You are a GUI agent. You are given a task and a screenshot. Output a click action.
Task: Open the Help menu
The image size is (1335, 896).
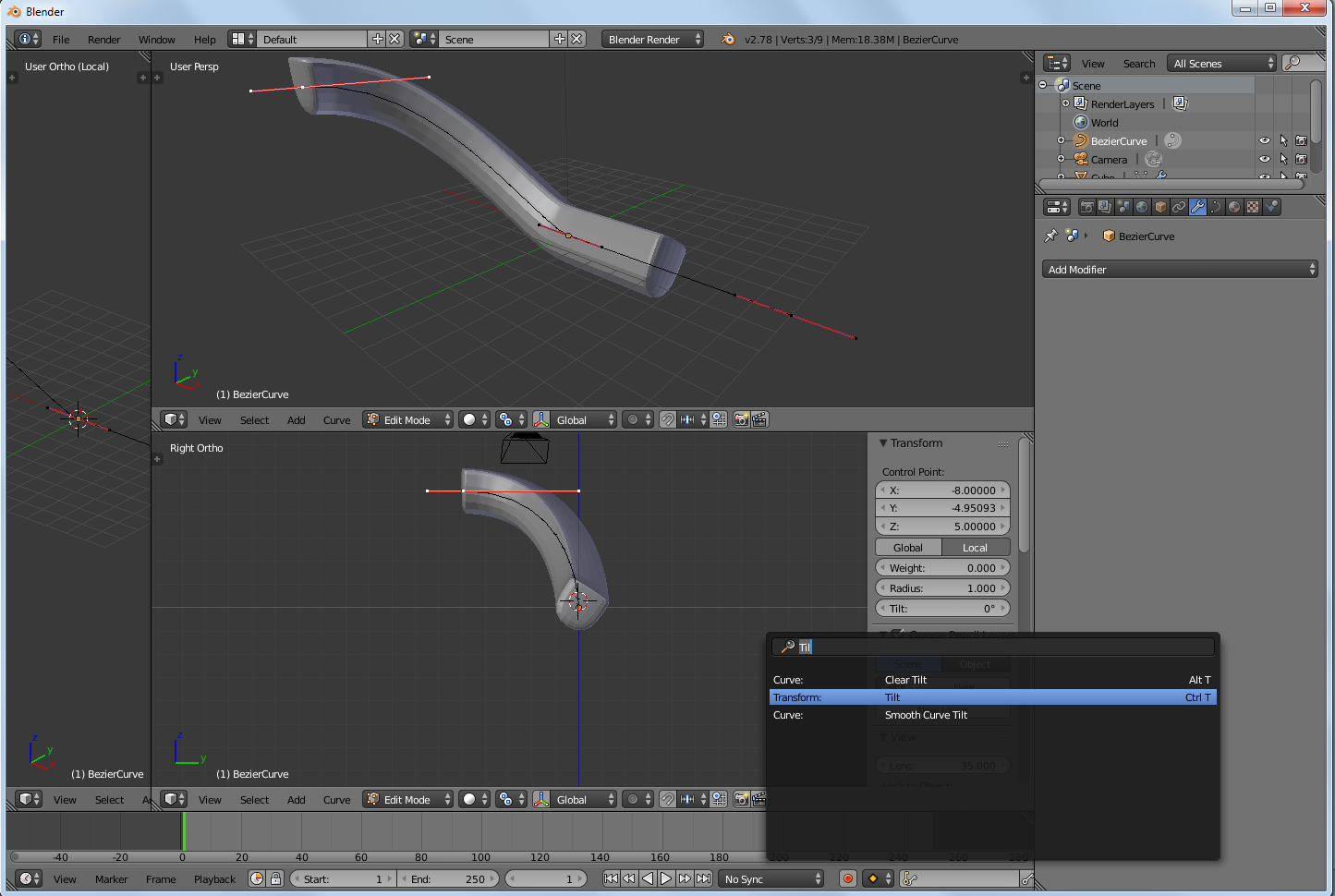point(204,40)
